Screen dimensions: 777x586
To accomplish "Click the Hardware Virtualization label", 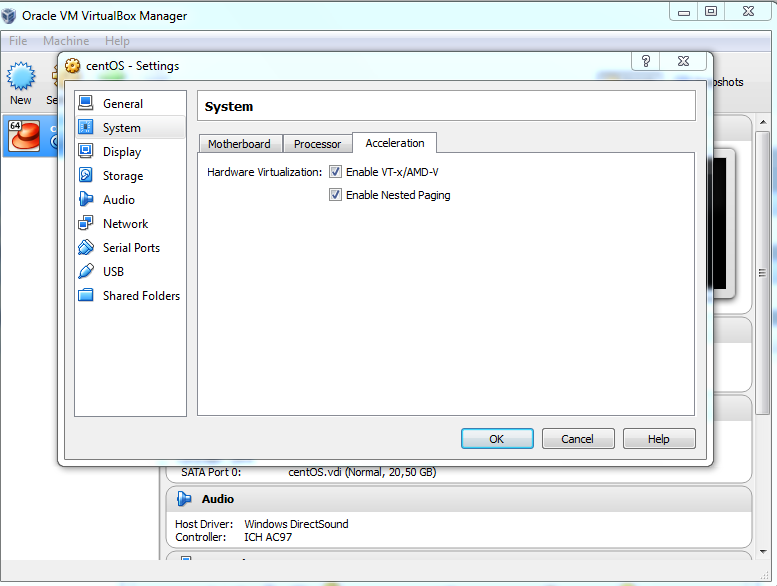I will pos(265,172).
